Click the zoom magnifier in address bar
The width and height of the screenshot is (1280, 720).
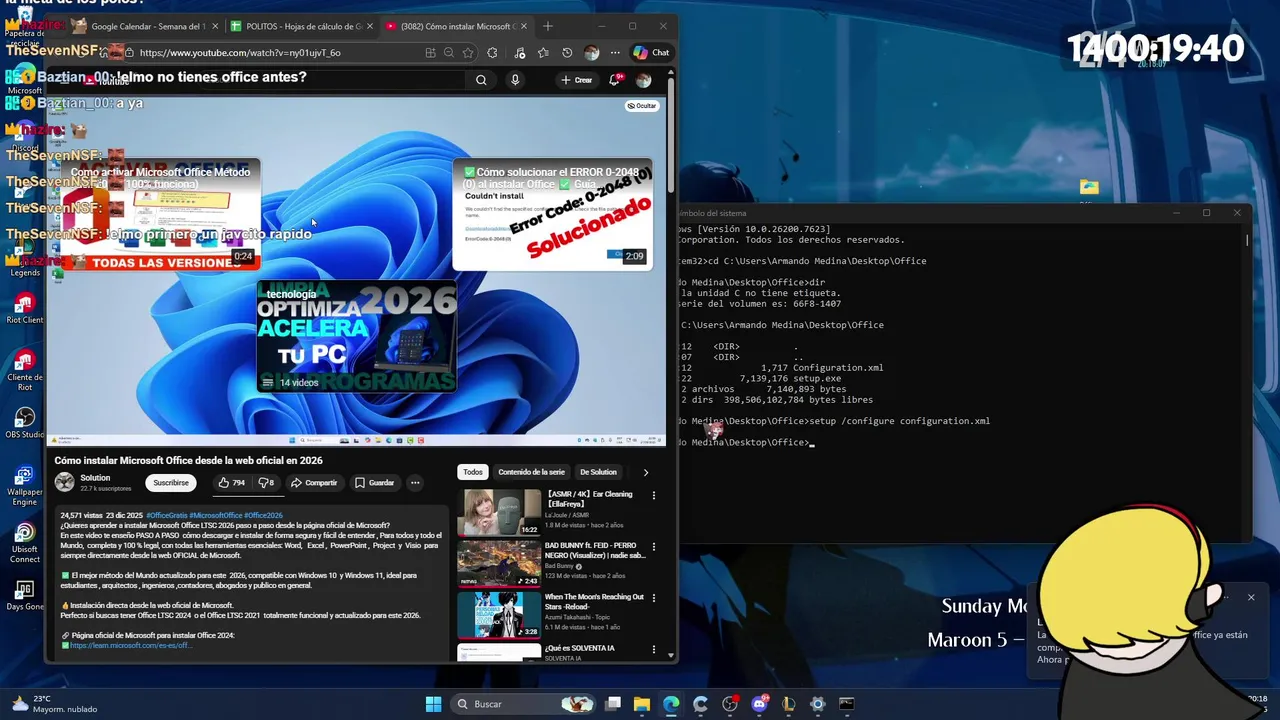[x=449, y=53]
